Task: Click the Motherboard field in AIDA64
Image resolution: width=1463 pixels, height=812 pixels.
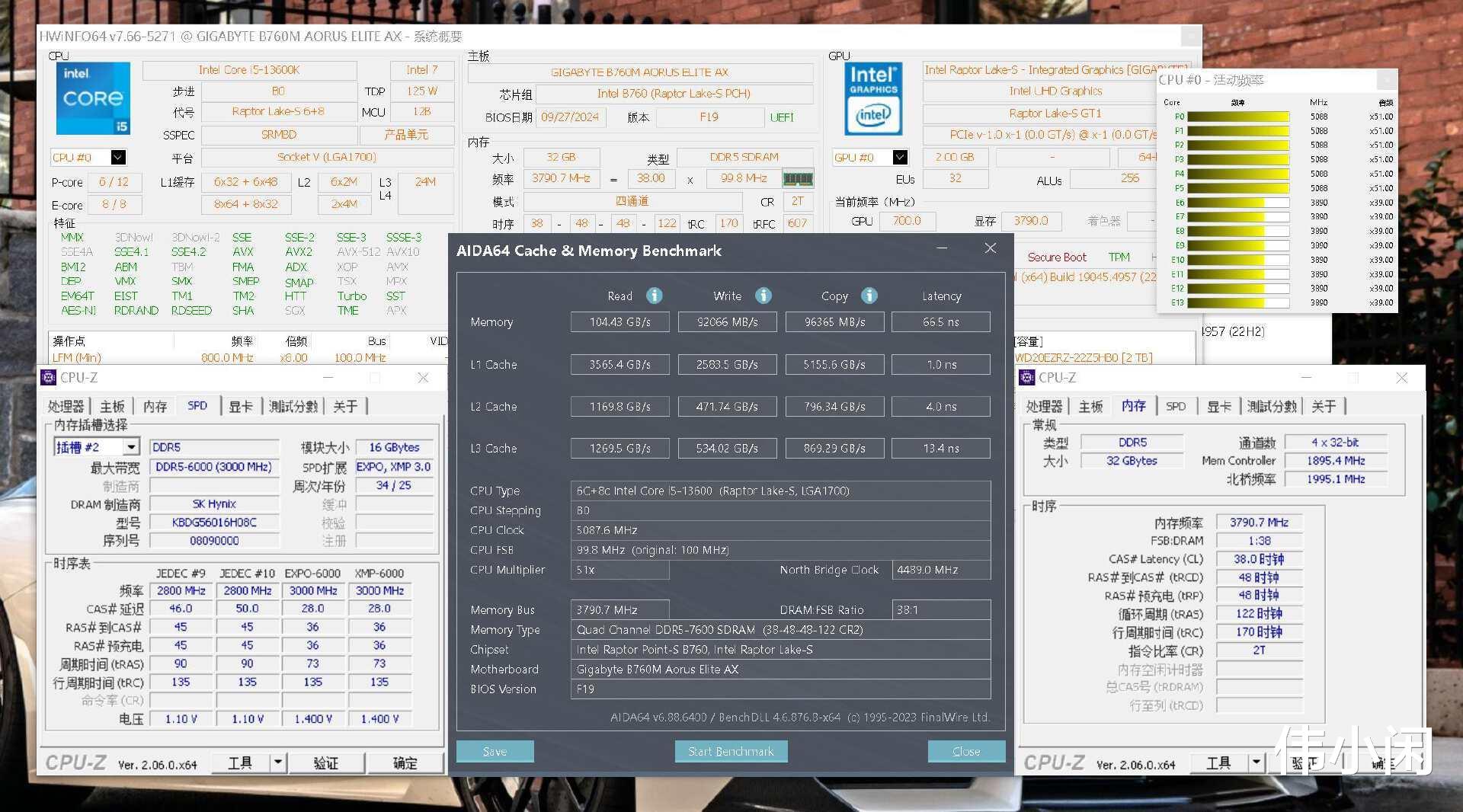Action: tap(781, 670)
